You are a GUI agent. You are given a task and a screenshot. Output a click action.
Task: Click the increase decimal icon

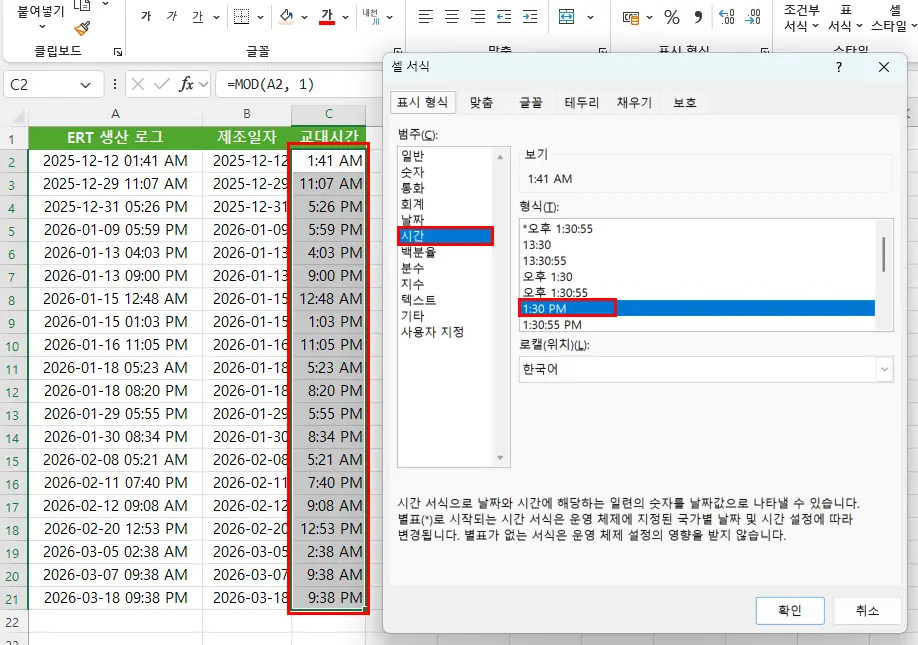(x=724, y=17)
